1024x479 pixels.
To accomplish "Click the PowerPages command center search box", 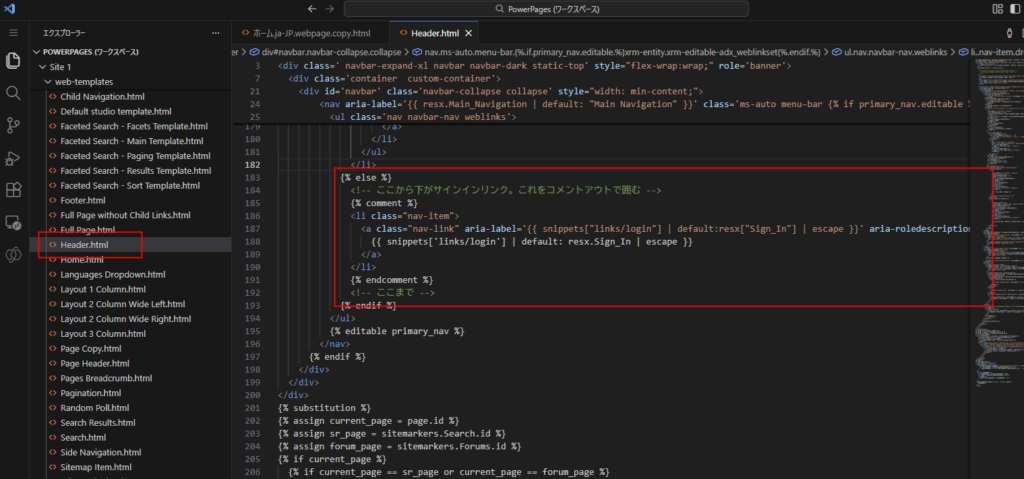I will point(561,9).
